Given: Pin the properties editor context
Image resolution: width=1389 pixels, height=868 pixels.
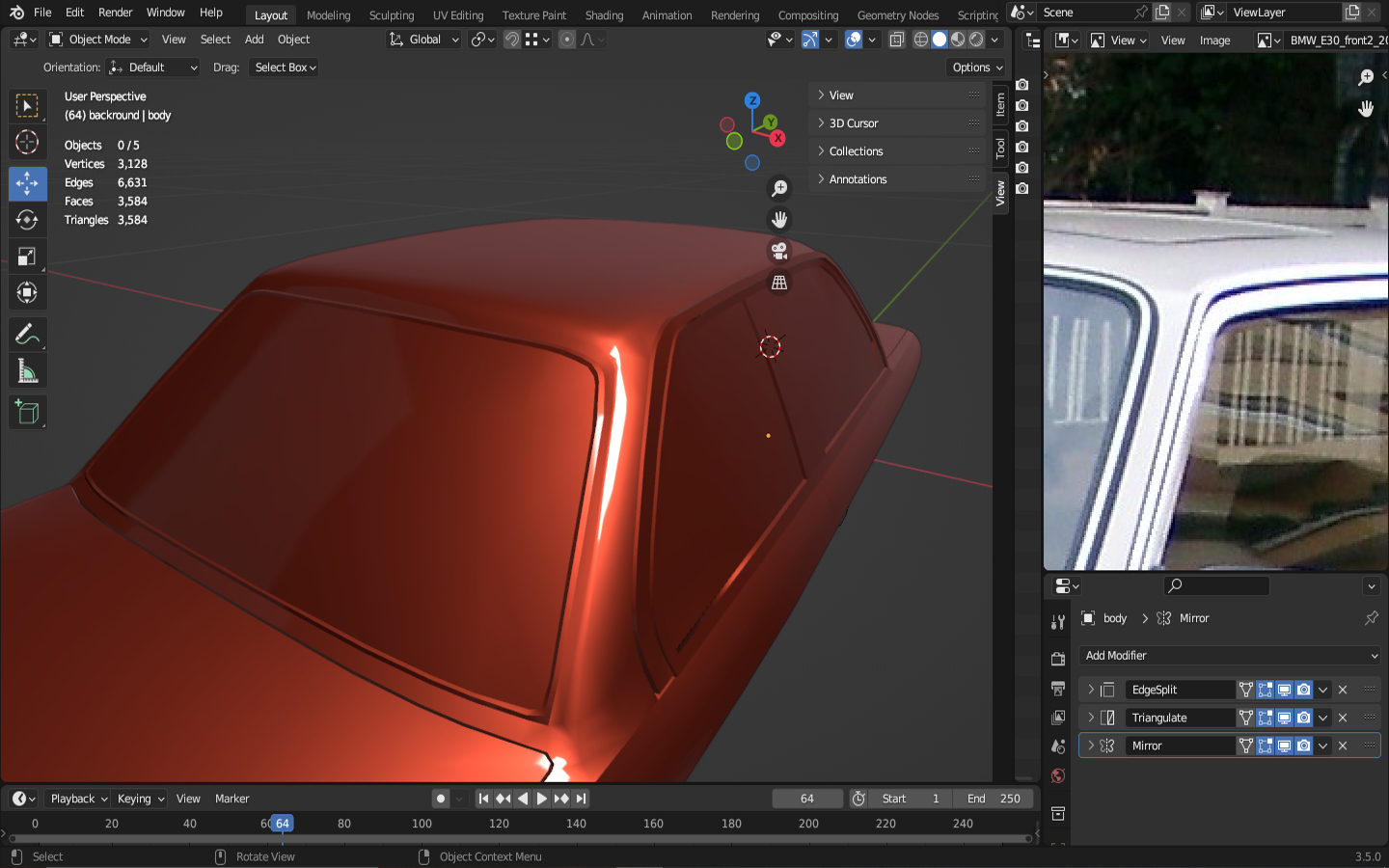Looking at the screenshot, I should tap(1372, 618).
